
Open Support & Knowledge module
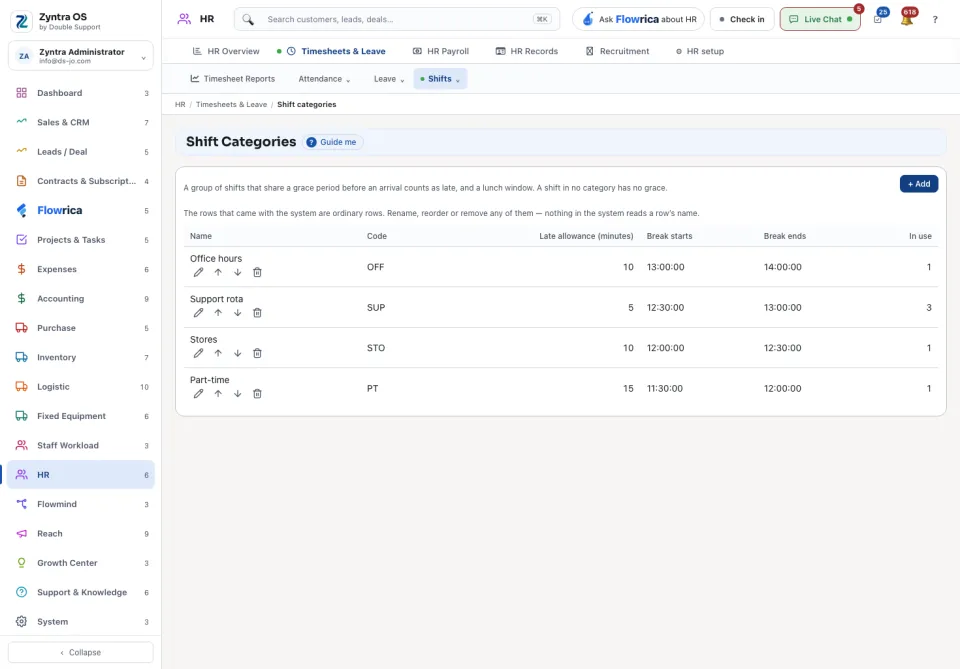81,592
